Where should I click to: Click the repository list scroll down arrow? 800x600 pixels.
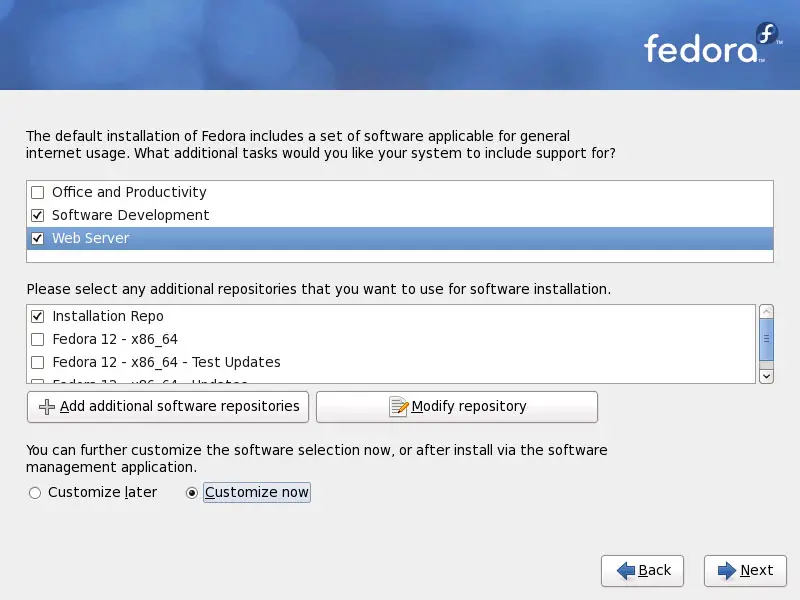click(766, 377)
